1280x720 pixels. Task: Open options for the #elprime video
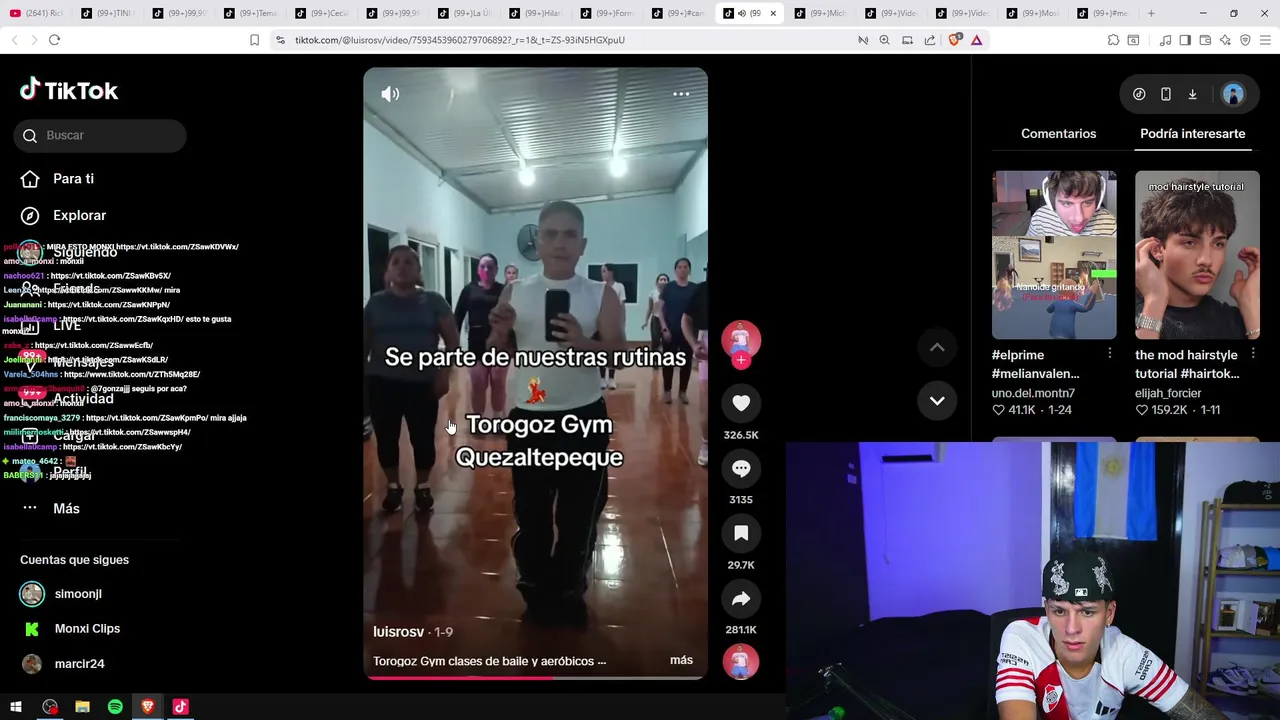(x=1110, y=354)
